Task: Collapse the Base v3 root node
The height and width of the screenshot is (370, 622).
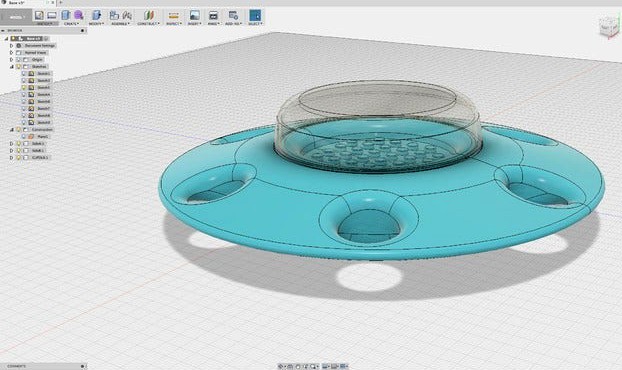Action: pyautogui.click(x=6, y=38)
